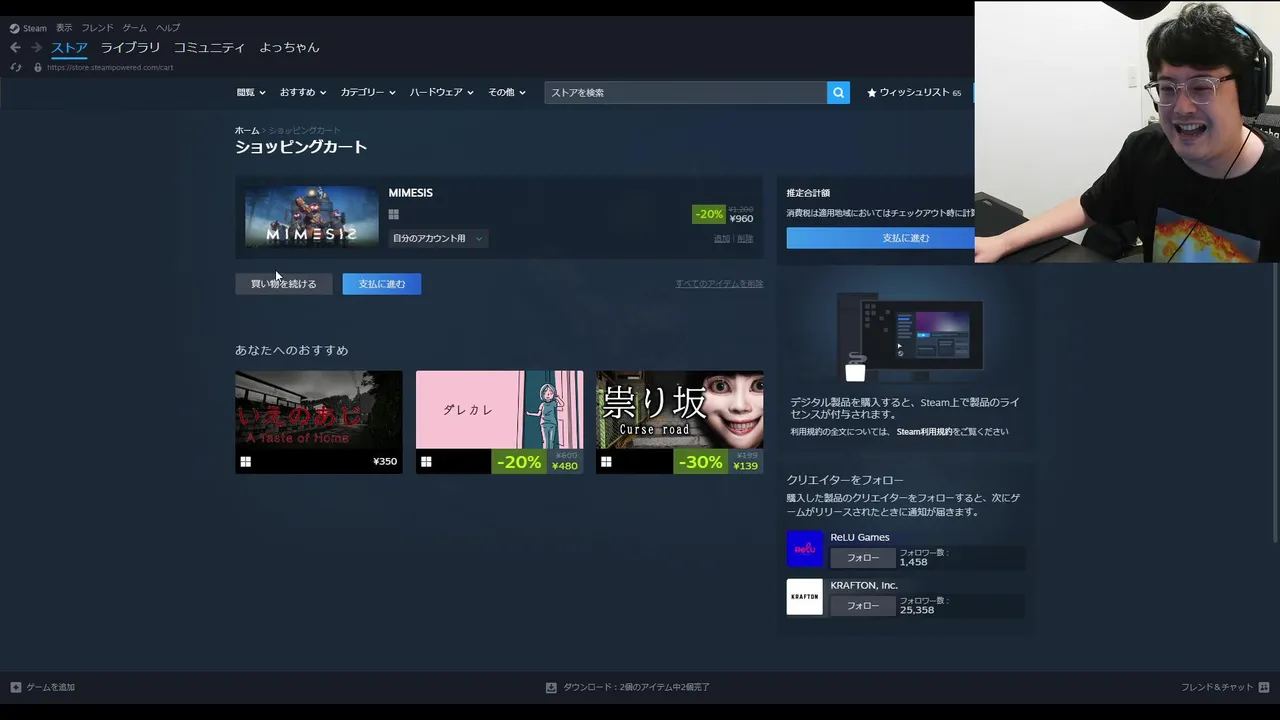Expand おすすめ dropdown

pyautogui.click(x=303, y=92)
